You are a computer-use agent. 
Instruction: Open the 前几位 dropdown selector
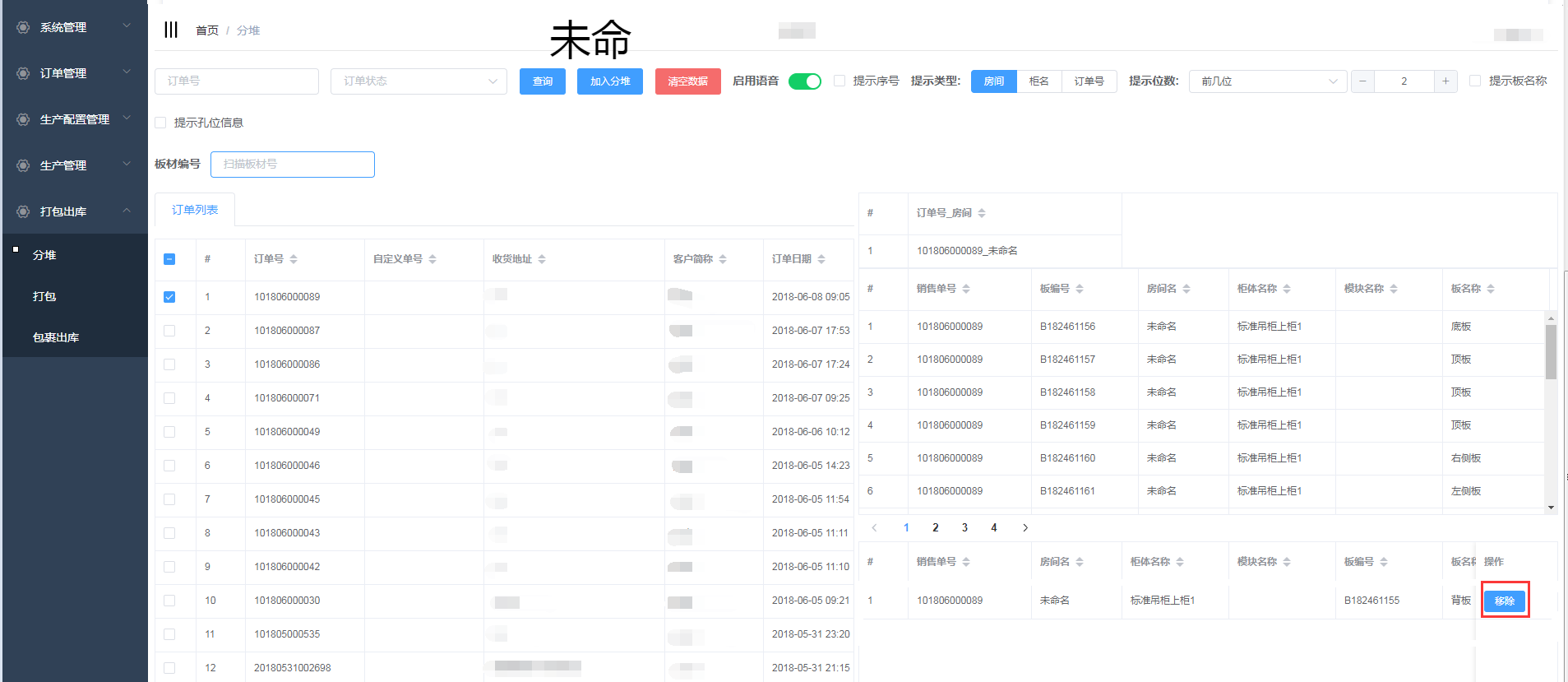[x=1267, y=81]
